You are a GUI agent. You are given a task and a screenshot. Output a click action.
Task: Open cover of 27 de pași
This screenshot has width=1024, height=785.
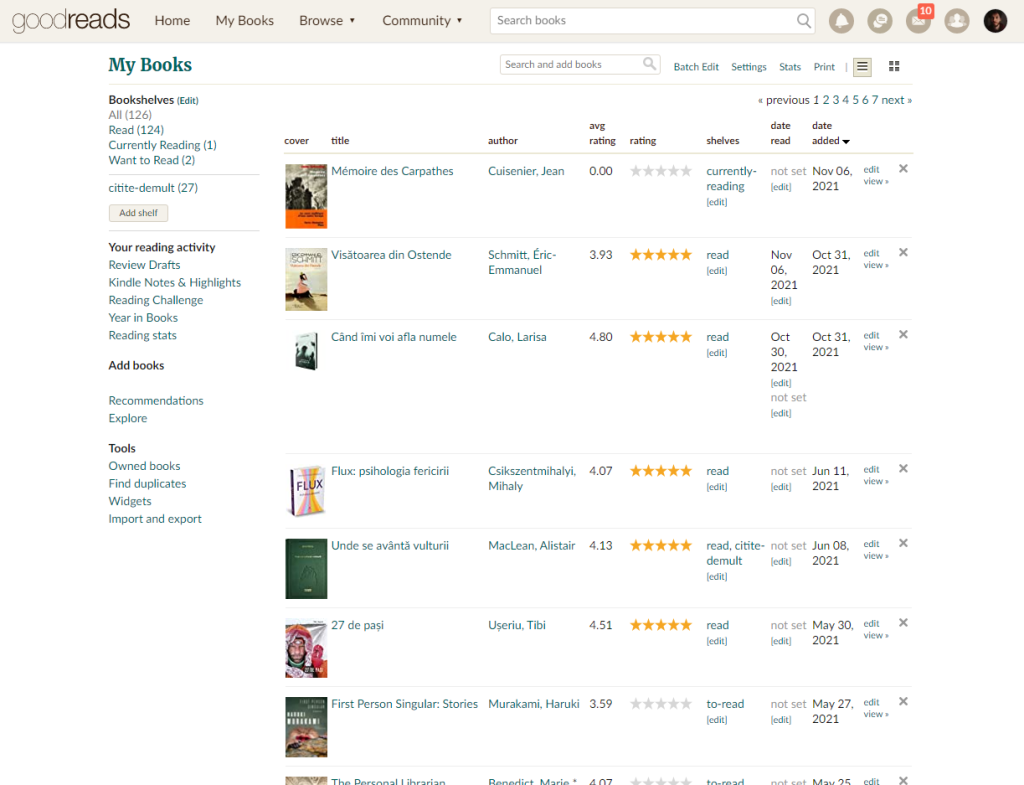tap(306, 649)
